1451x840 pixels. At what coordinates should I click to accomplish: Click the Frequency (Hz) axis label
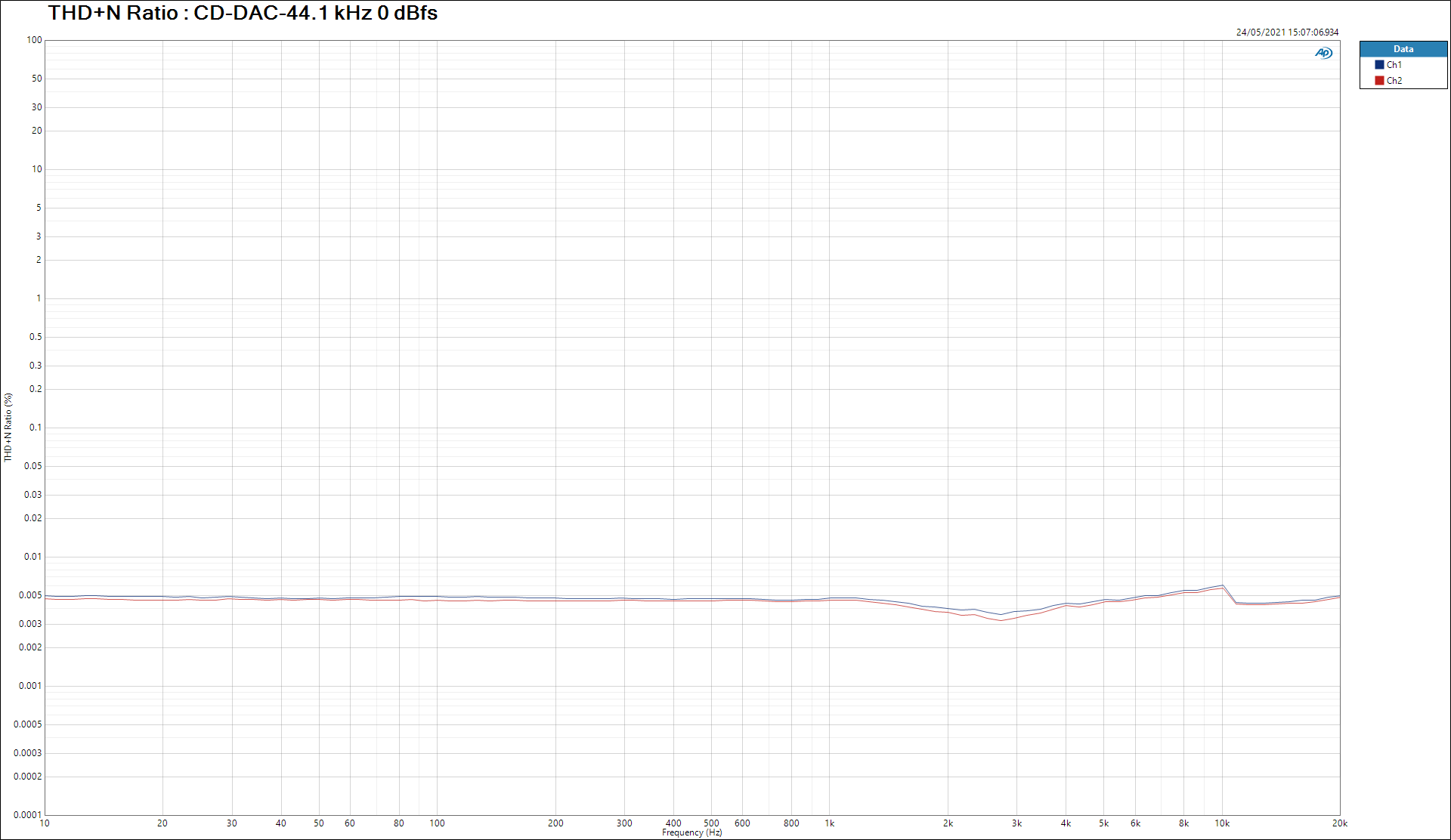point(691,833)
